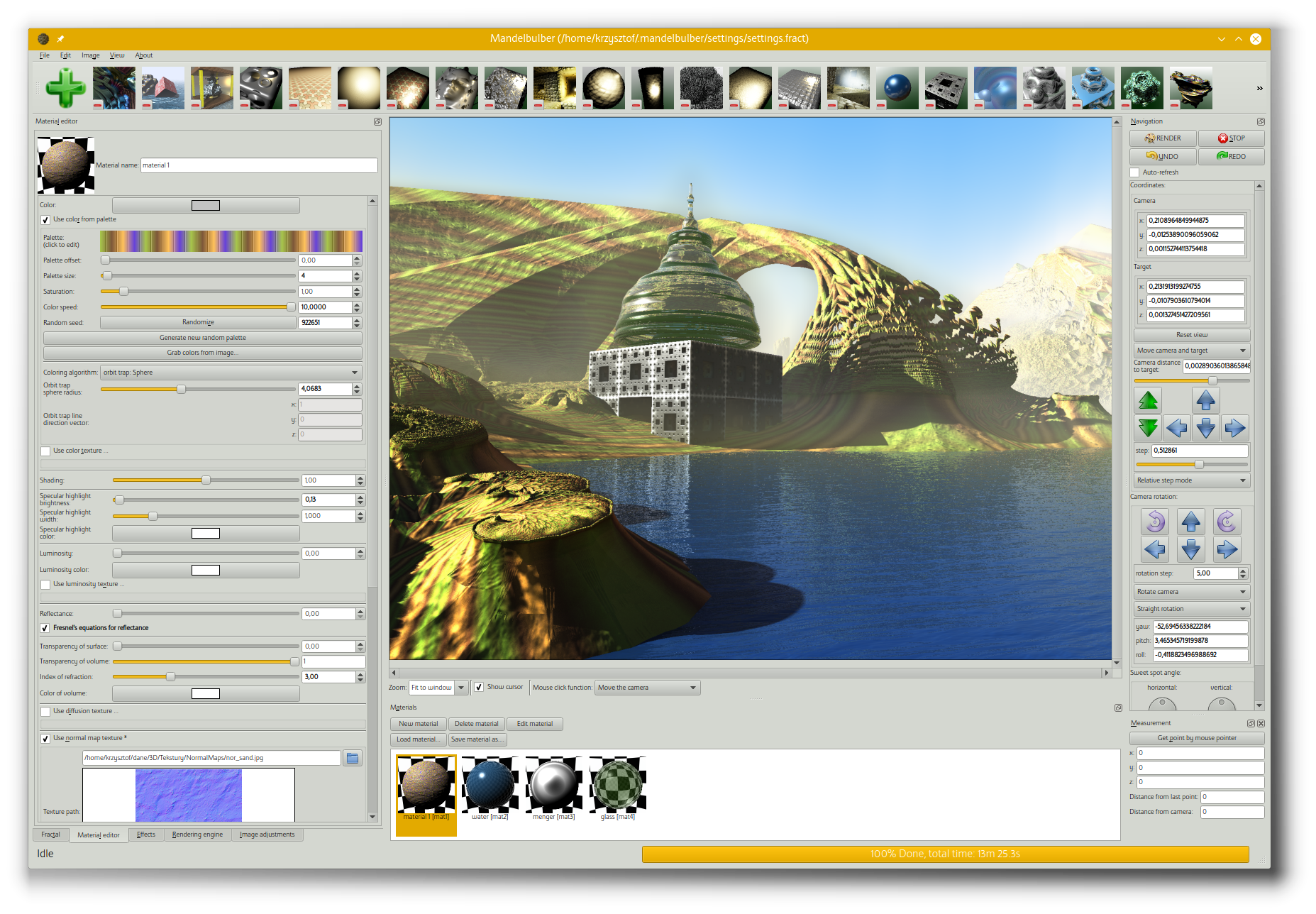Load the Menger sponge cube preset thumbnail
Image resolution: width=1316 pixels, height=914 pixels.
(x=946, y=88)
